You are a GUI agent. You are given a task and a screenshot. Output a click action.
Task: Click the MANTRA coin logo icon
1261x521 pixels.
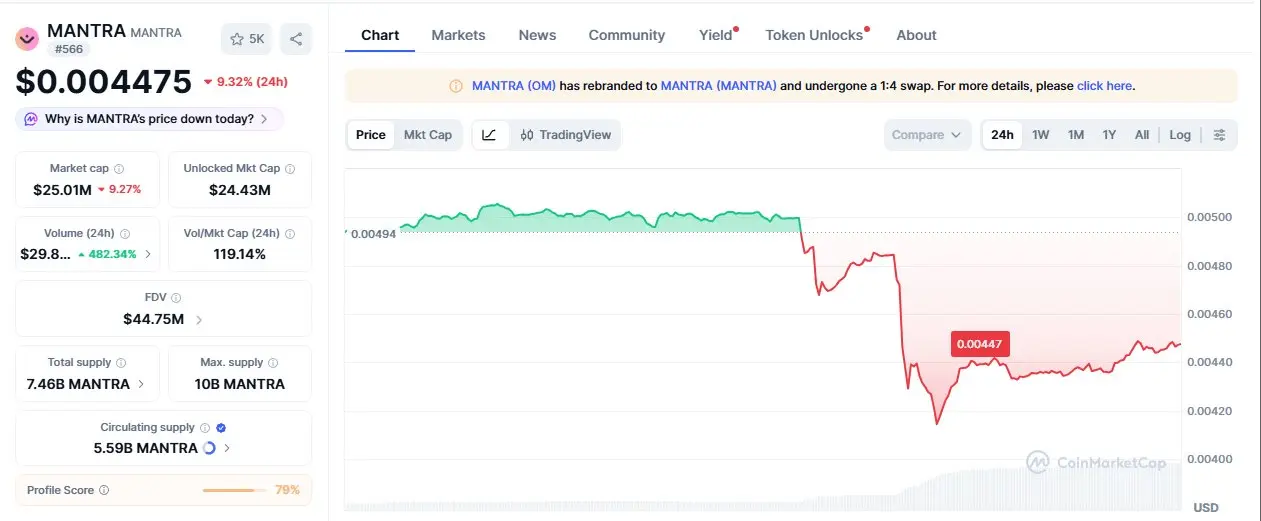point(27,39)
